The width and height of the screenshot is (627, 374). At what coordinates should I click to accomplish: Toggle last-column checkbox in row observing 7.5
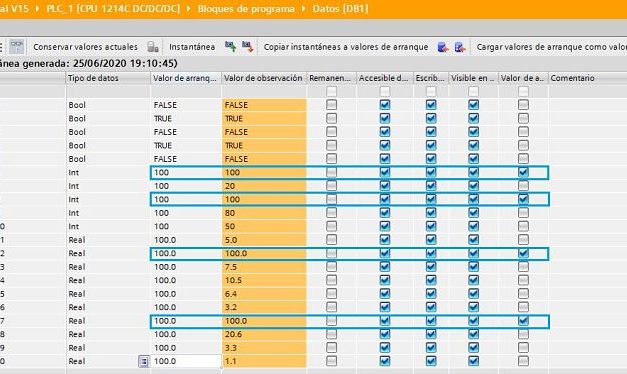[523, 267]
